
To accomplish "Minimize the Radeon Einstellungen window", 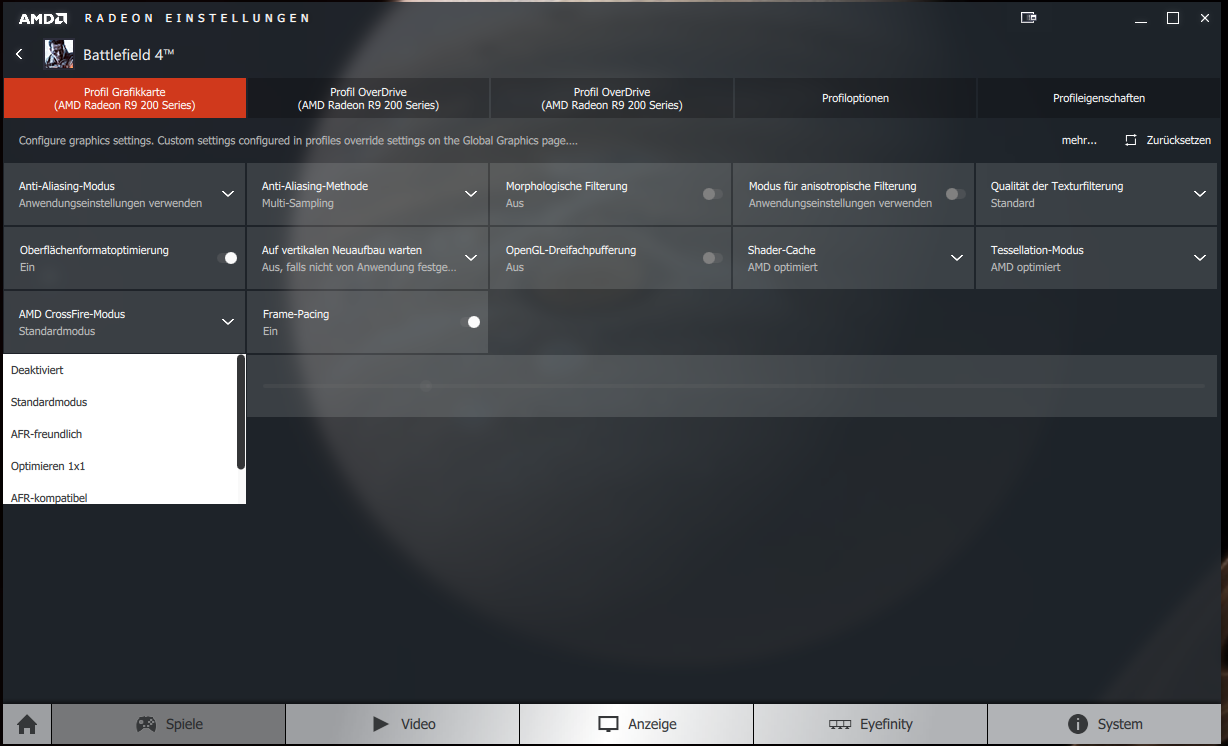I will pyautogui.click(x=1141, y=18).
